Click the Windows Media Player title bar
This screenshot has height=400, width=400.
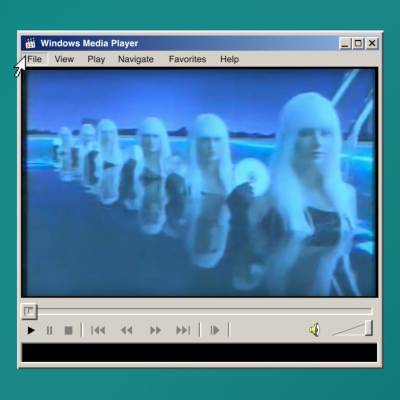point(200,43)
